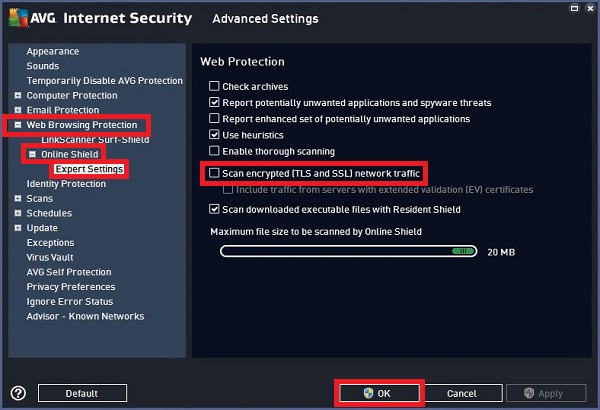
Task: Expand the Computer Protection tree node
Action: pos(18,96)
